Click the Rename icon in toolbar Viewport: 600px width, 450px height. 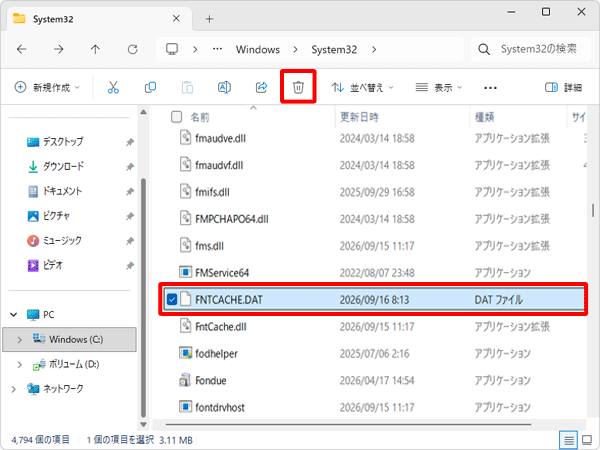(224, 88)
